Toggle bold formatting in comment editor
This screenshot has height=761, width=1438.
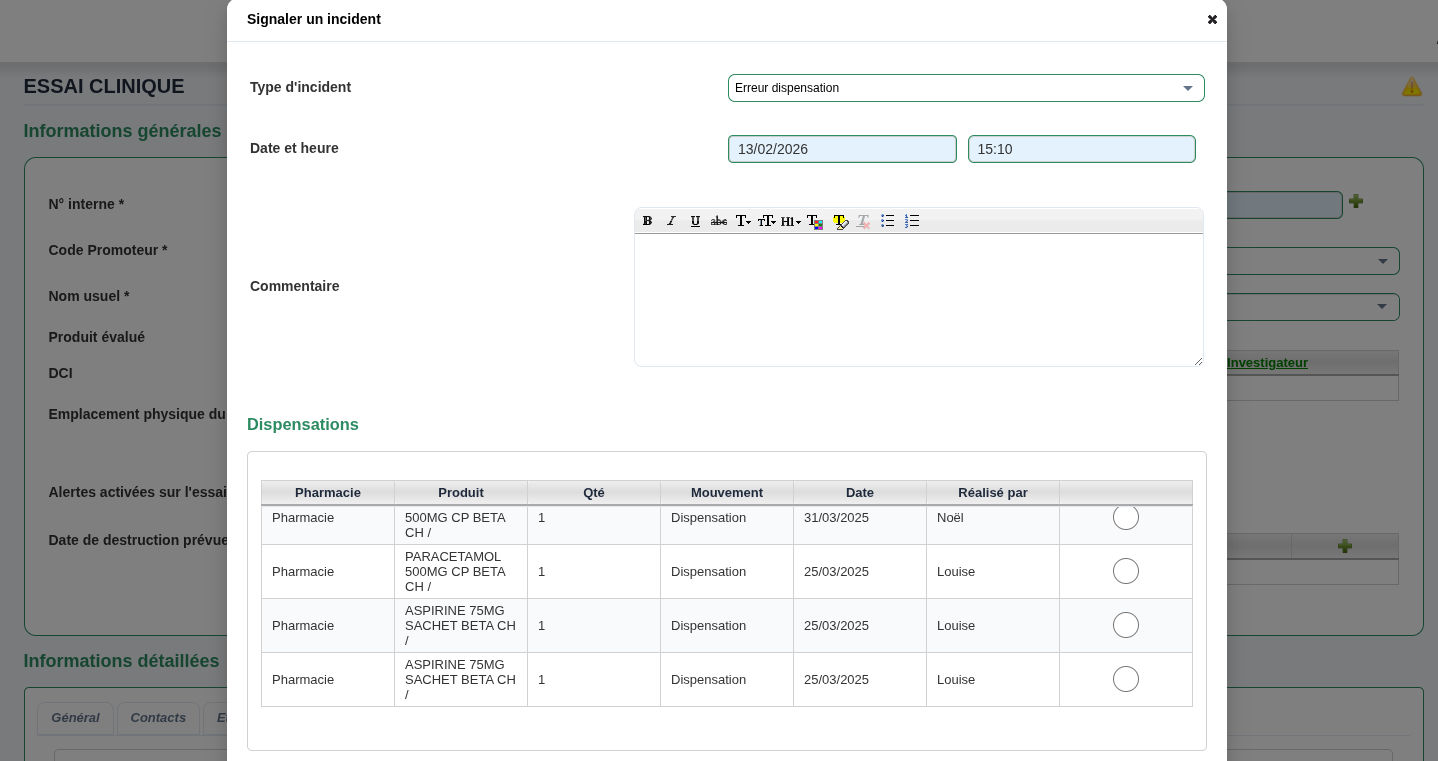pos(647,221)
